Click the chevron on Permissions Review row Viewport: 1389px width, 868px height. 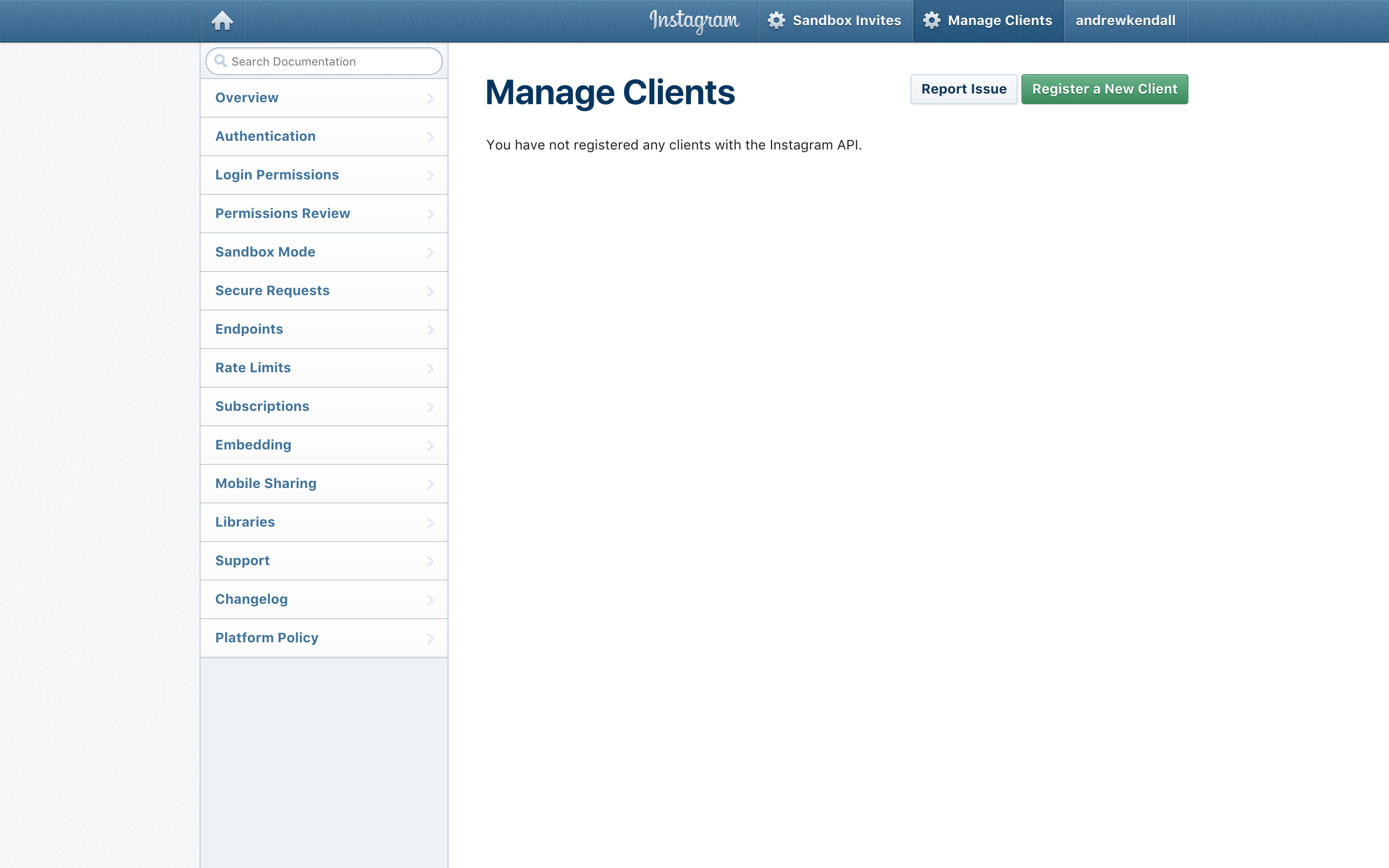pyautogui.click(x=431, y=214)
